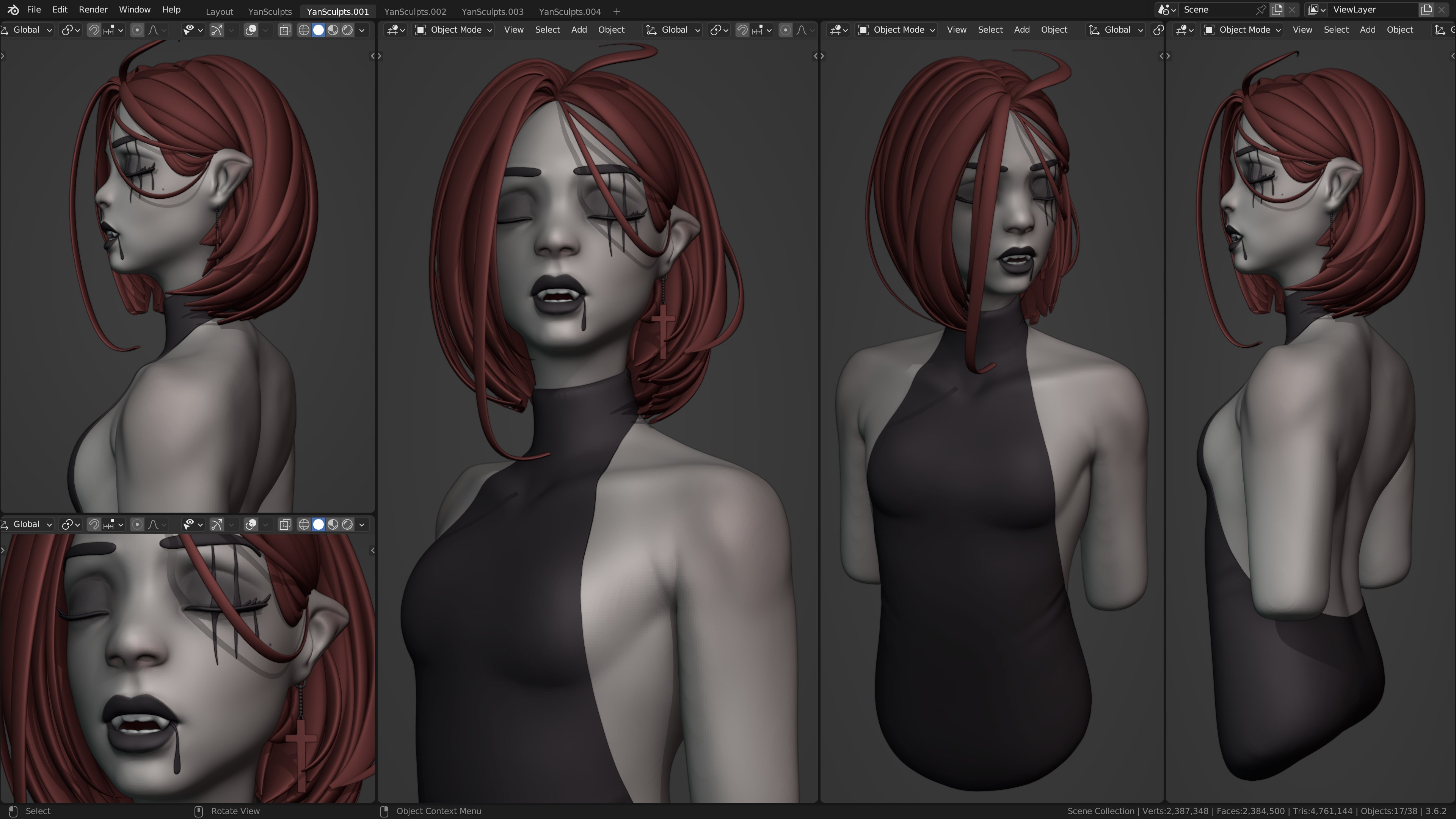Click the new scene duplicate icon

(x=1277, y=9)
